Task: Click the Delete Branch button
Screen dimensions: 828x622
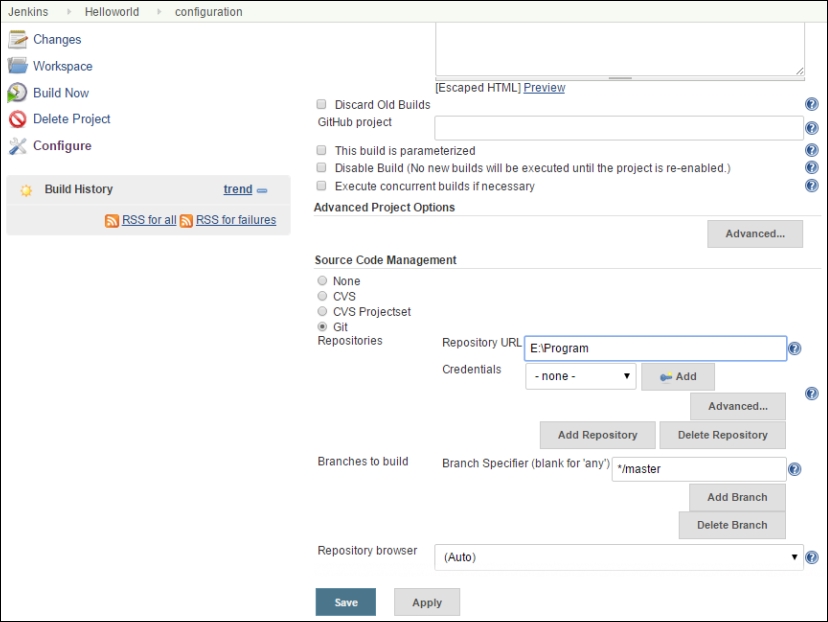Action: [x=732, y=525]
